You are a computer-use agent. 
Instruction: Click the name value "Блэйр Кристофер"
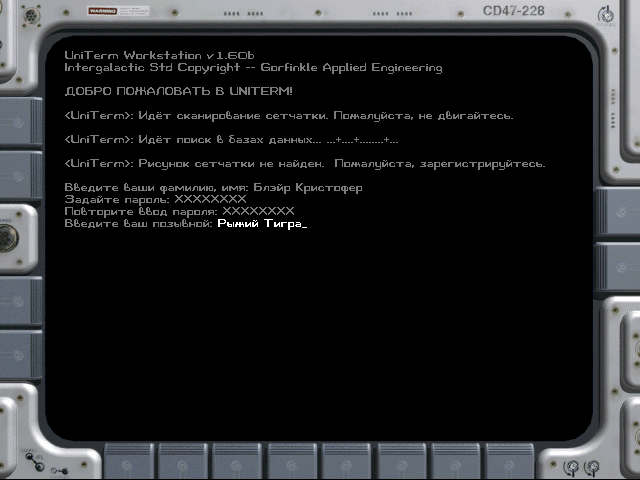click(x=308, y=188)
